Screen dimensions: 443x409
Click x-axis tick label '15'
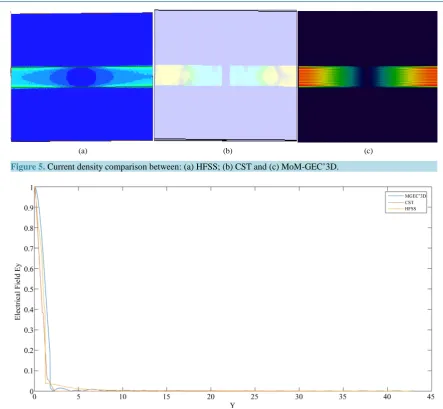pos(166,397)
